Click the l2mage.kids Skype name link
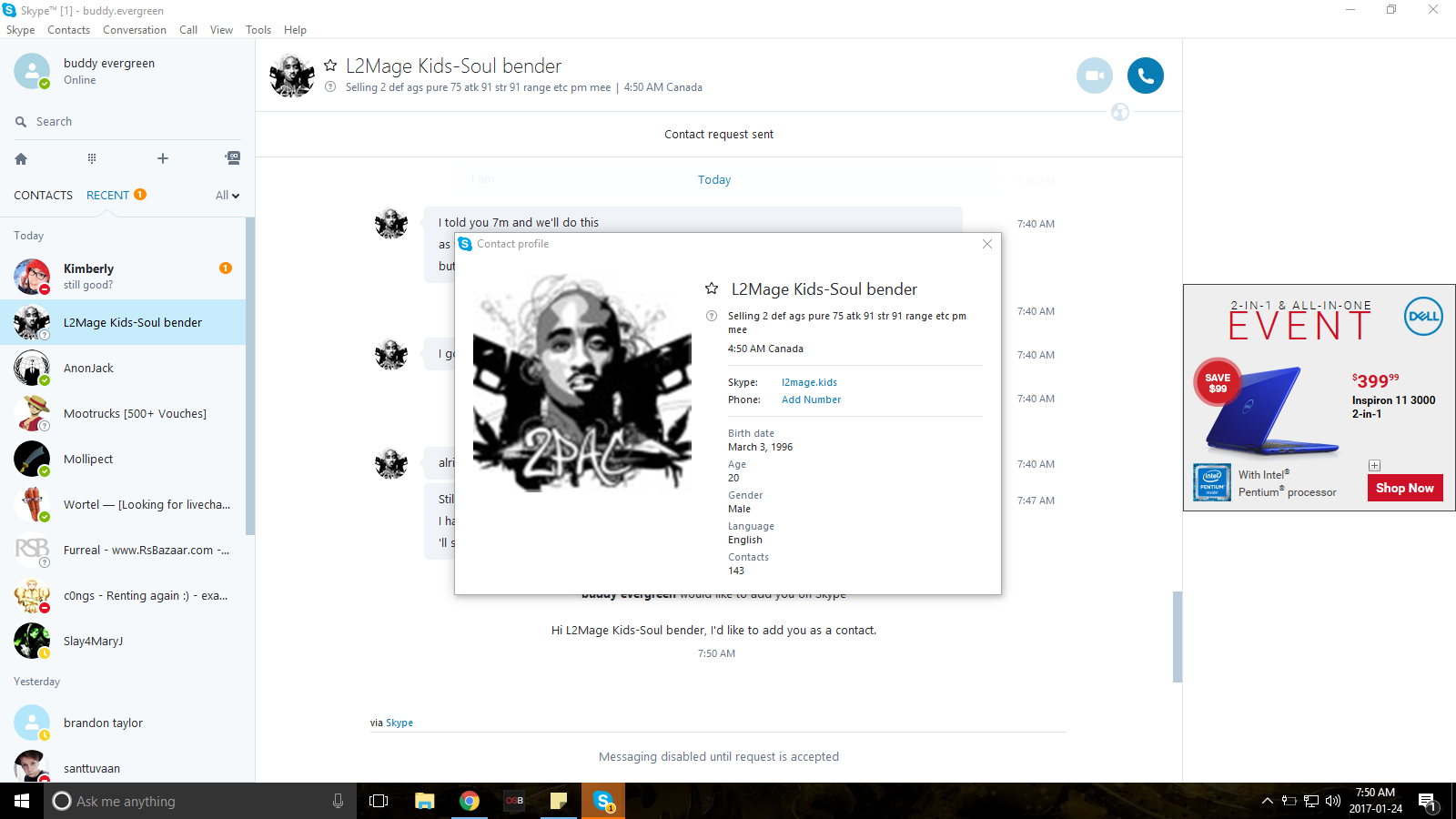Screen dimensions: 1456x819 809,382
